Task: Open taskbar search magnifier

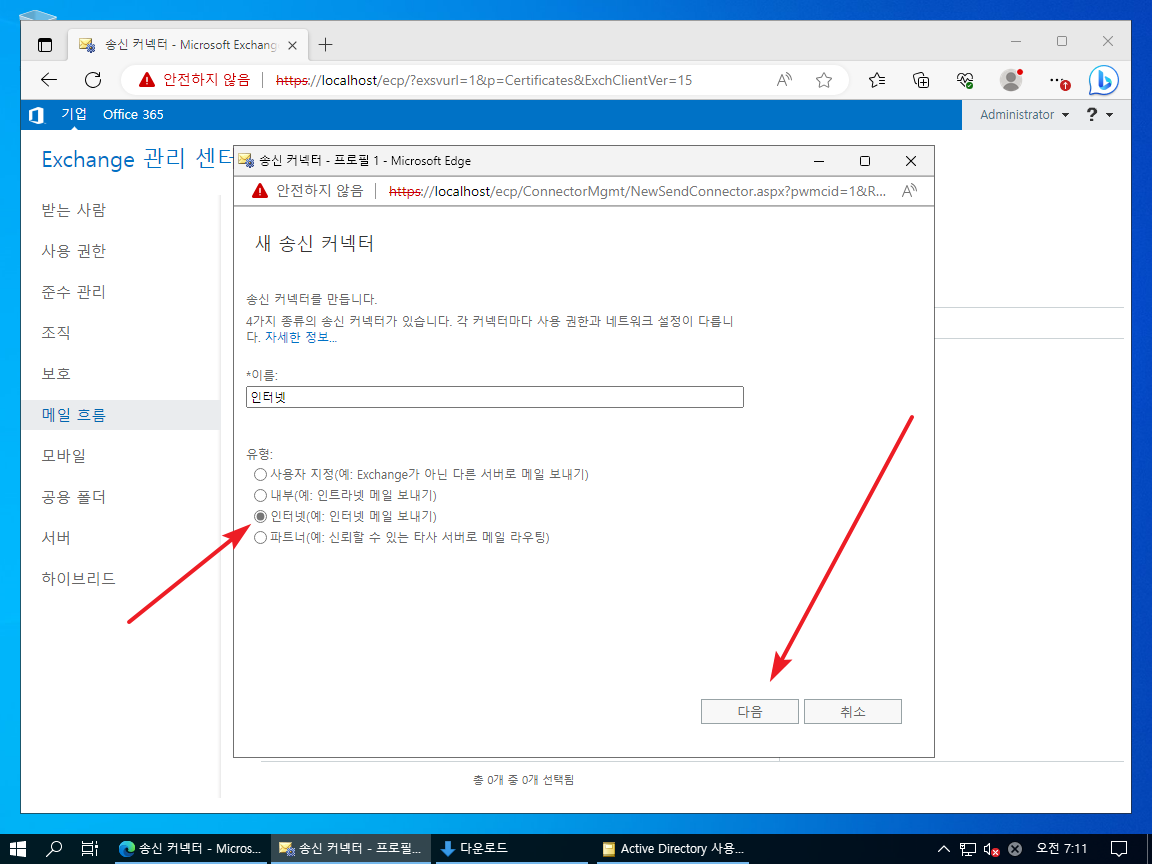Action: (54, 849)
